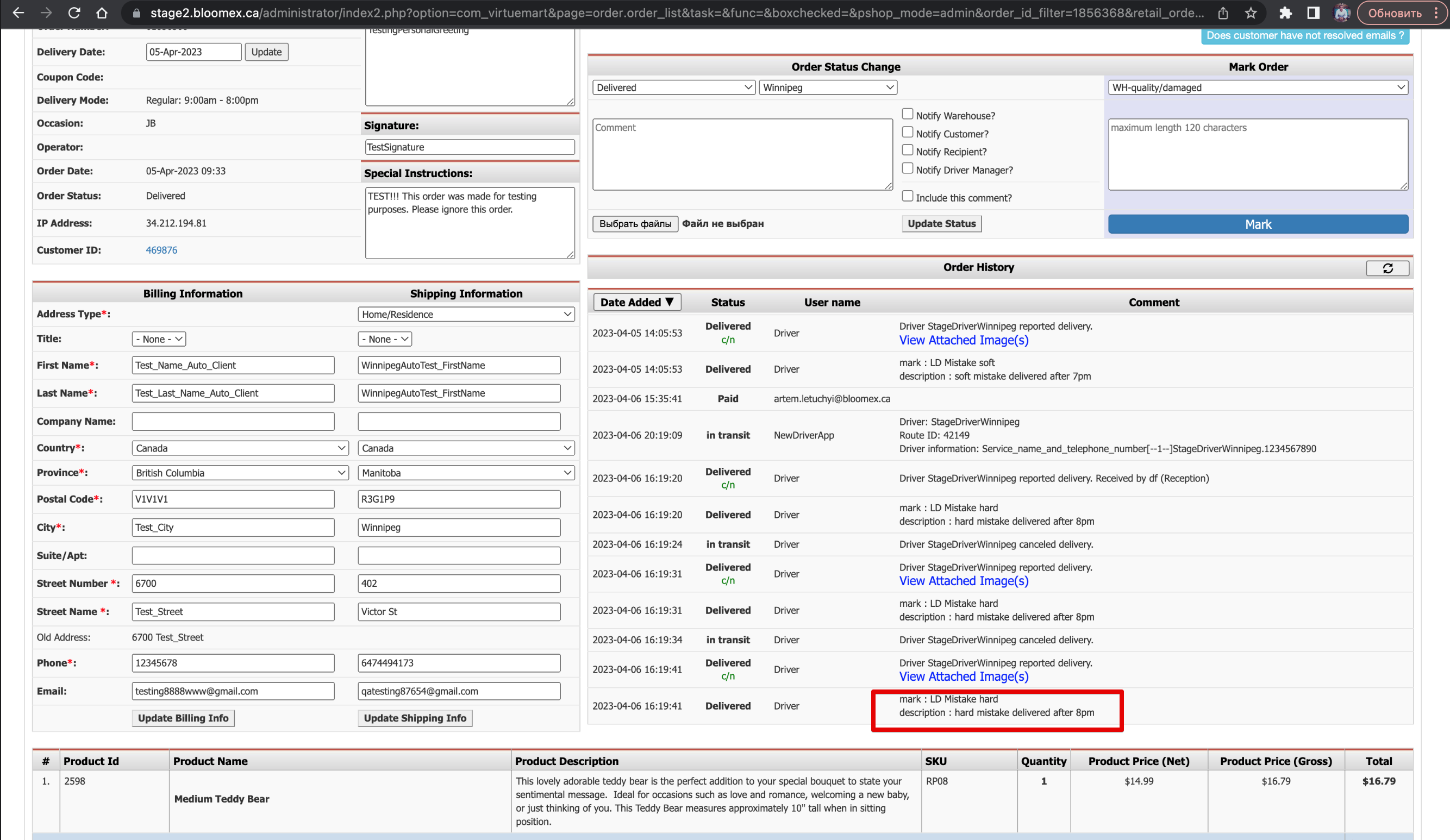Click into the Special Instructions textarea

470,223
